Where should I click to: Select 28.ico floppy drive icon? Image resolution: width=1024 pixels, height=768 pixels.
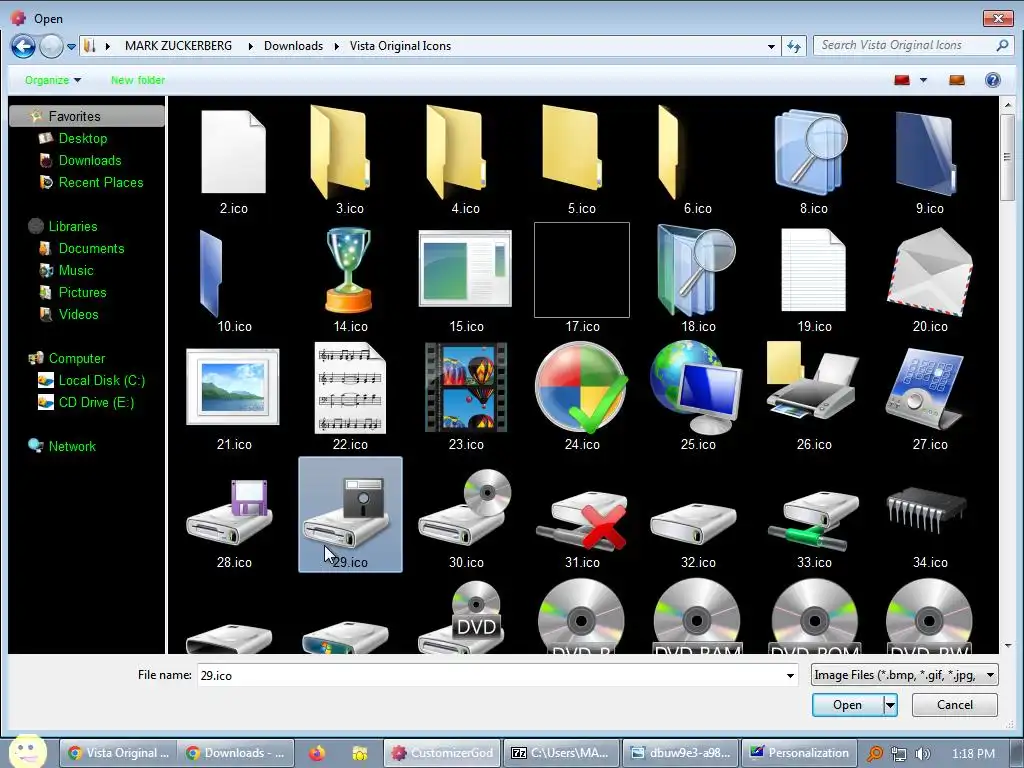tap(228, 512)
